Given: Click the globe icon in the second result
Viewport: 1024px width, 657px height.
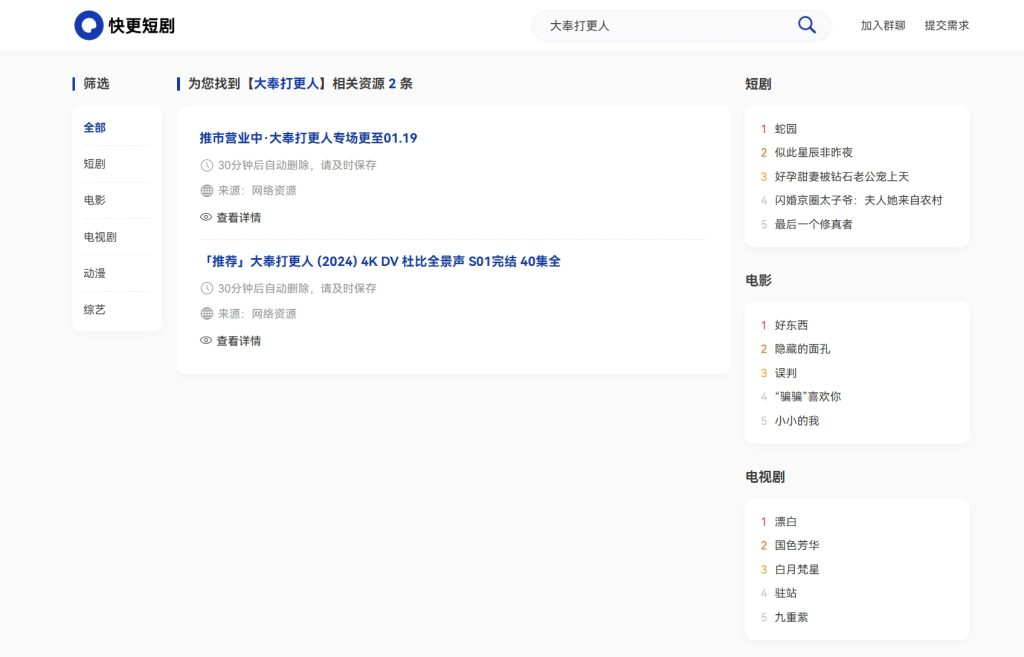Looking at the screenshot, I should tap(207, 313).
